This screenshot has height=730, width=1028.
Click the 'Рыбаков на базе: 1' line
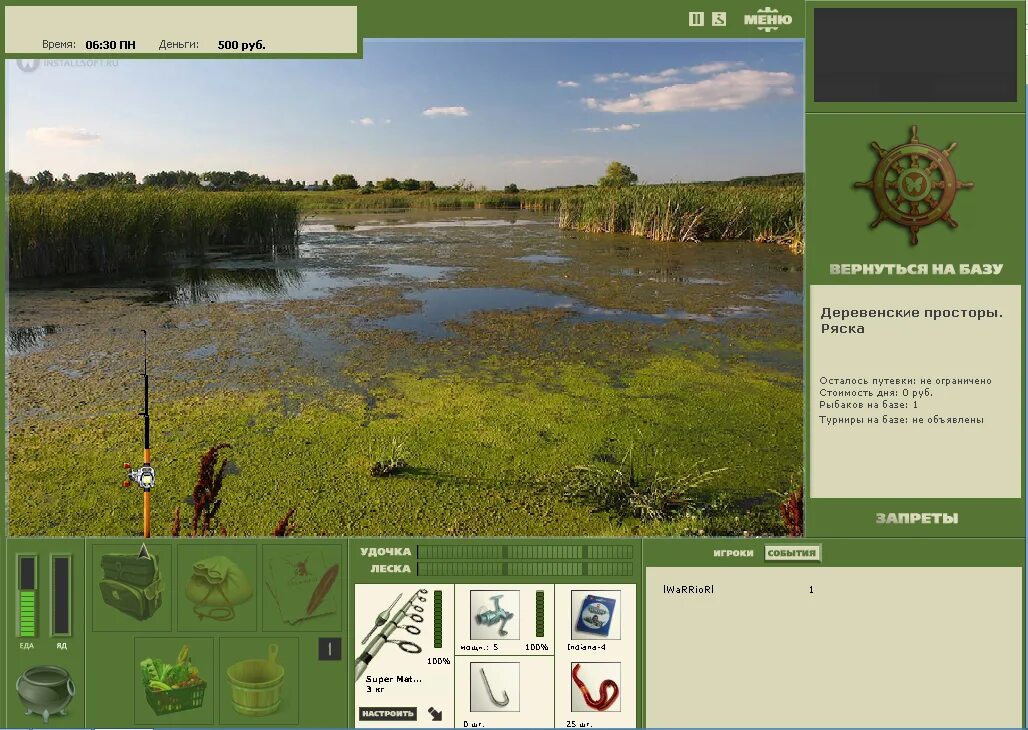pos(869,405)
